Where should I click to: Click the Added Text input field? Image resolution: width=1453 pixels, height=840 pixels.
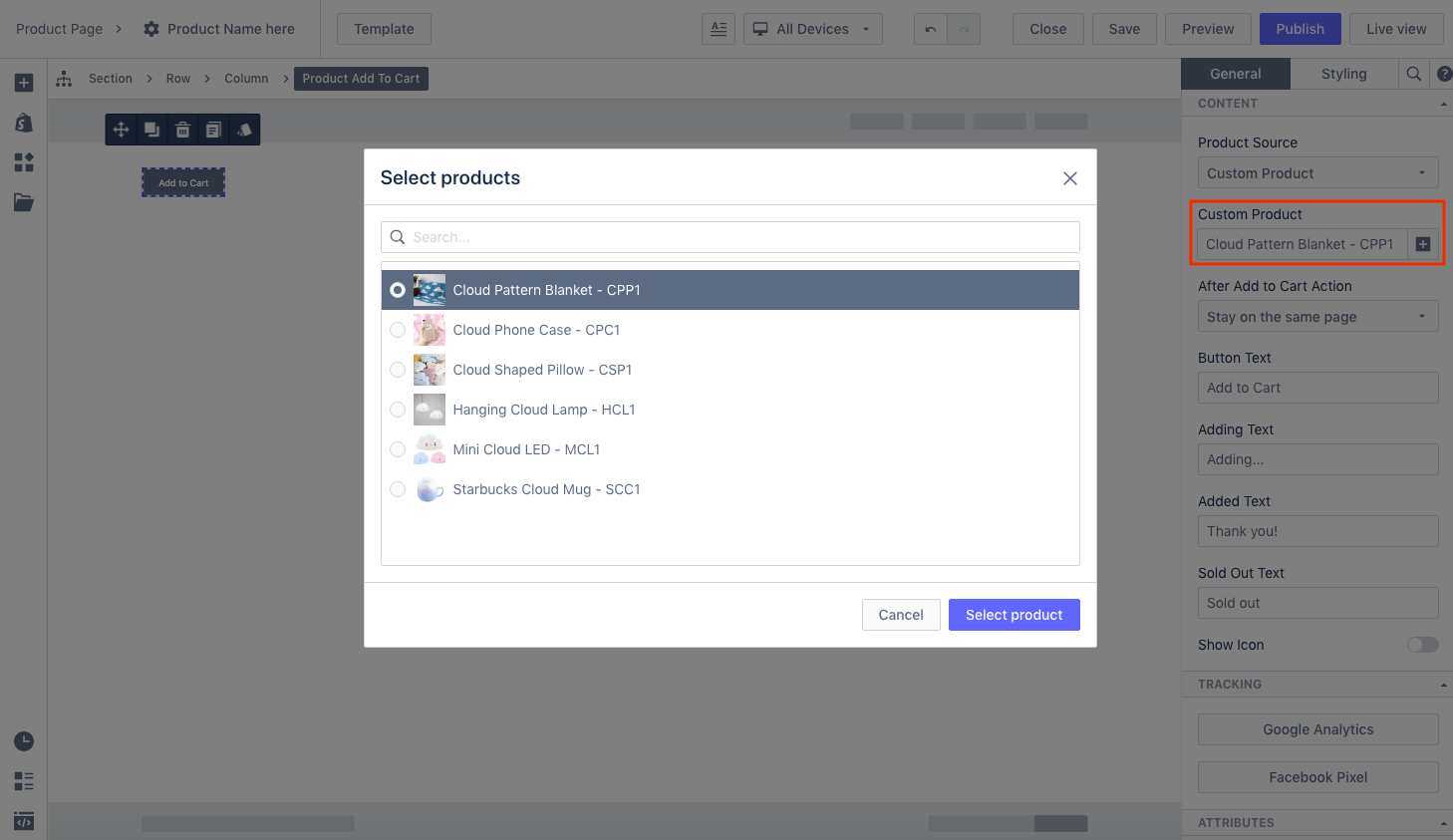click(x=1317, y=531)
